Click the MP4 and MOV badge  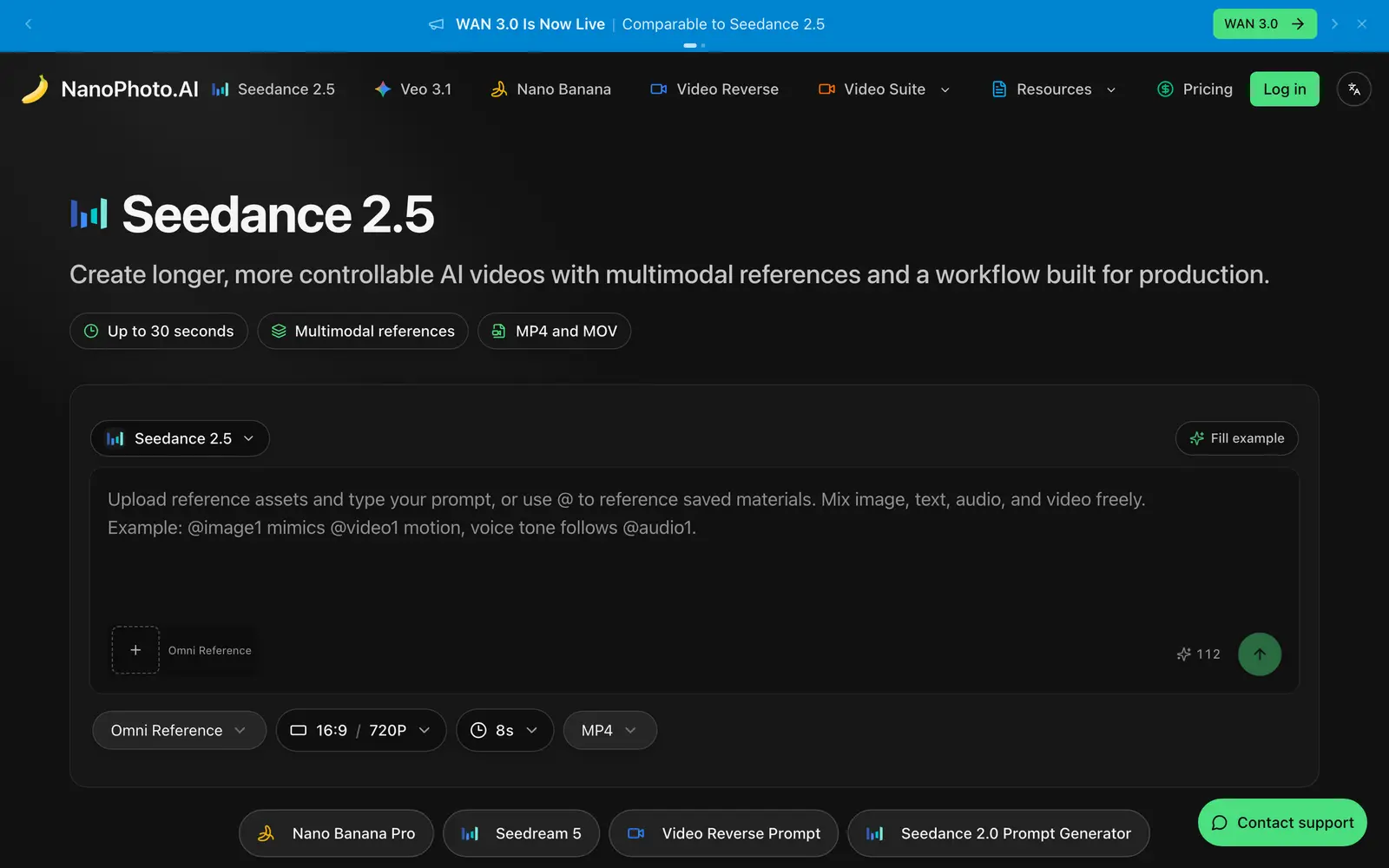[x=554, y=331]
